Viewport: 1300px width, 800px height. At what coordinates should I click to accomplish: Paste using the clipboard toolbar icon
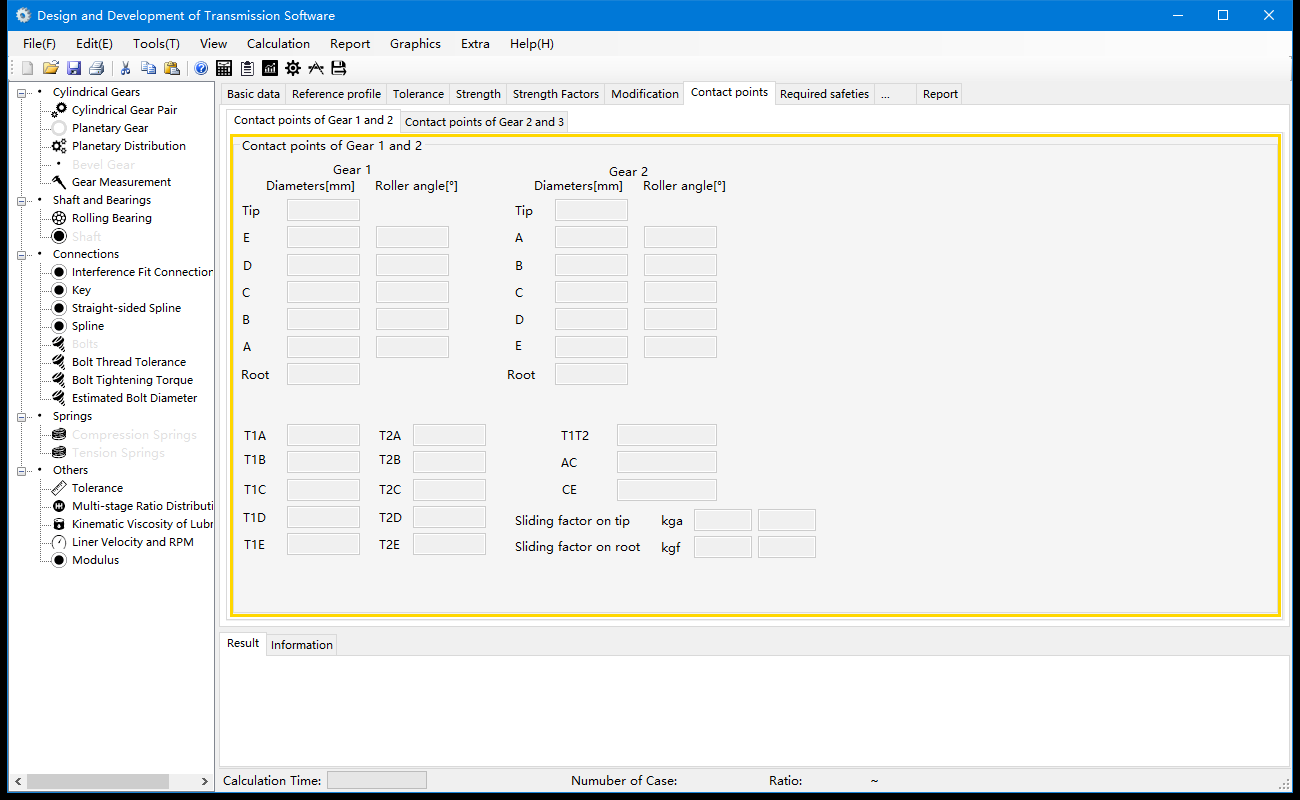tap(172, 68)
